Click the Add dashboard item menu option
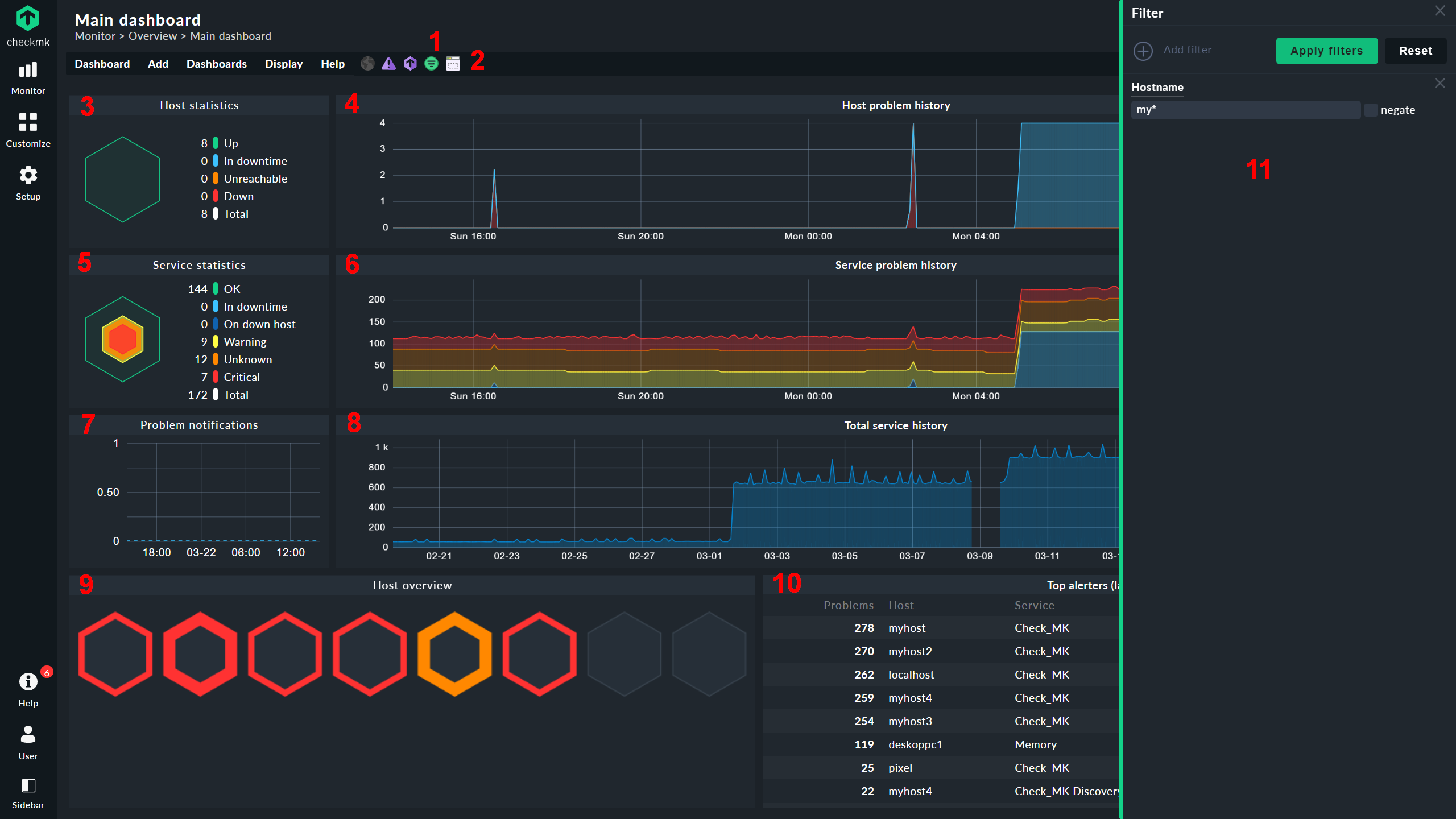The height and width of the screenshot is (819, 1456). 157,64
